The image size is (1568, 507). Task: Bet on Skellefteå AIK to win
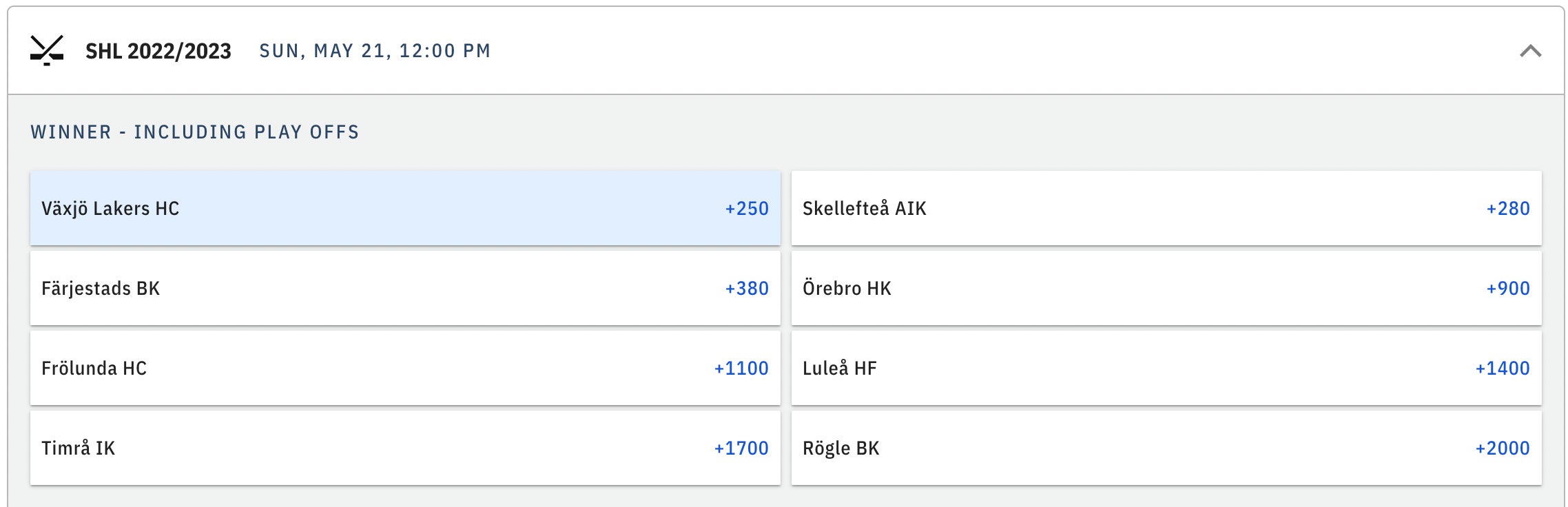(x=1166, y=208)
